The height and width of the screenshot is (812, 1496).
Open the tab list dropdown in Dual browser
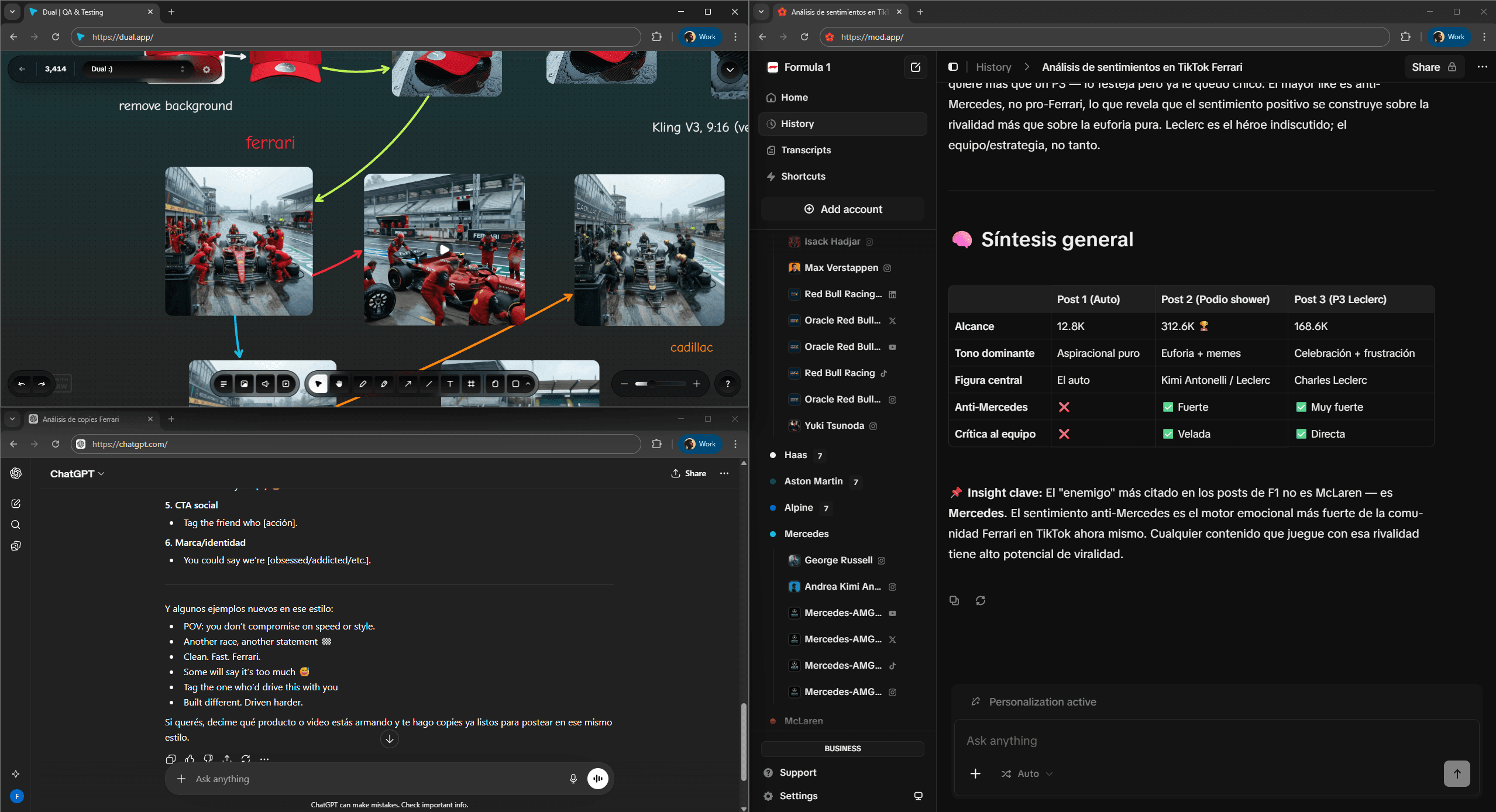point(12,12)
